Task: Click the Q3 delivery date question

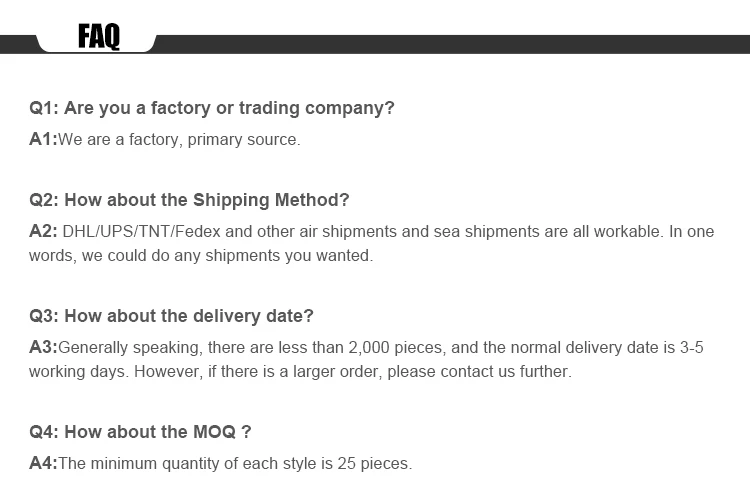Action: click(x=171, y=316)
